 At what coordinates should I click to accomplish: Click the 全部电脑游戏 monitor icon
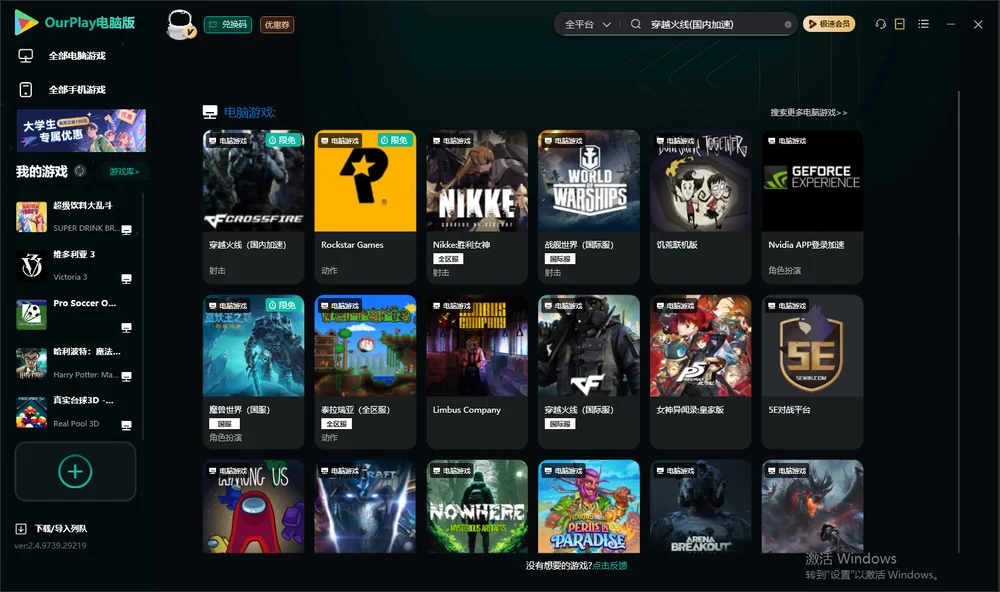tap(26, 56)
